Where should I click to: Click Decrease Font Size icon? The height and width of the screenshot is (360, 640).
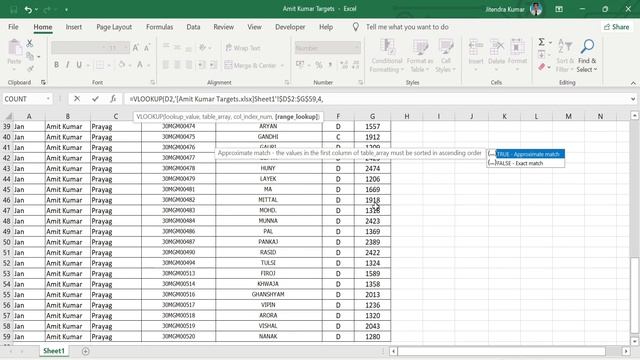click(x=147, y=48)
